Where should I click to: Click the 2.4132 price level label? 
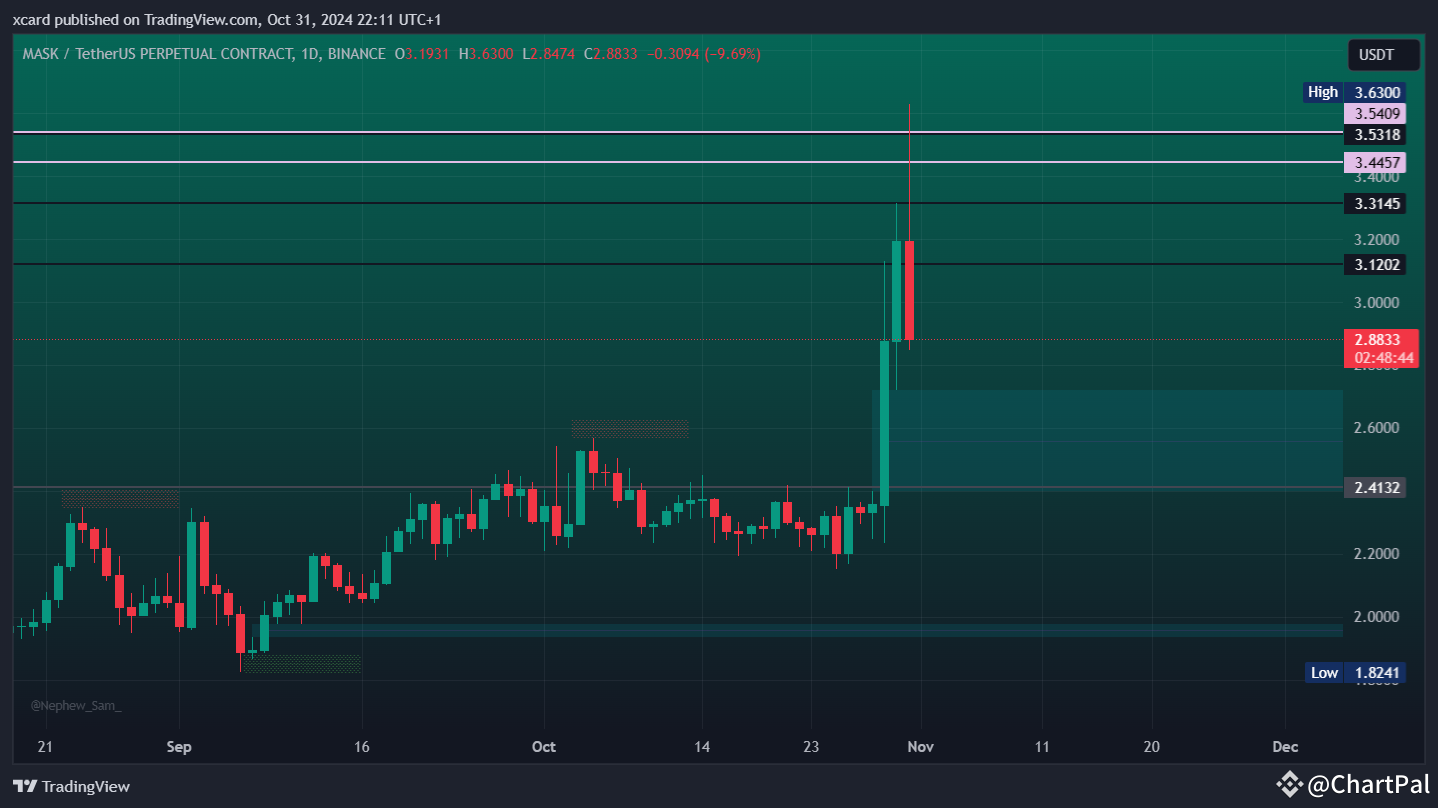point(1375,488)
